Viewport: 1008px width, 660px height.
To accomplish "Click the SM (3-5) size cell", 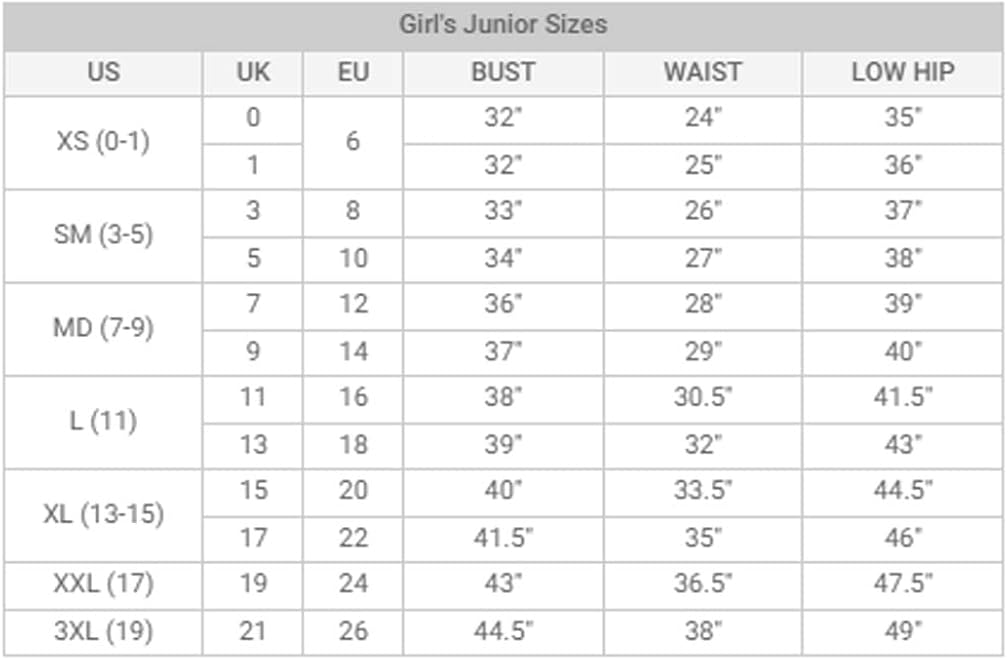I will click(x=103, y=235).
